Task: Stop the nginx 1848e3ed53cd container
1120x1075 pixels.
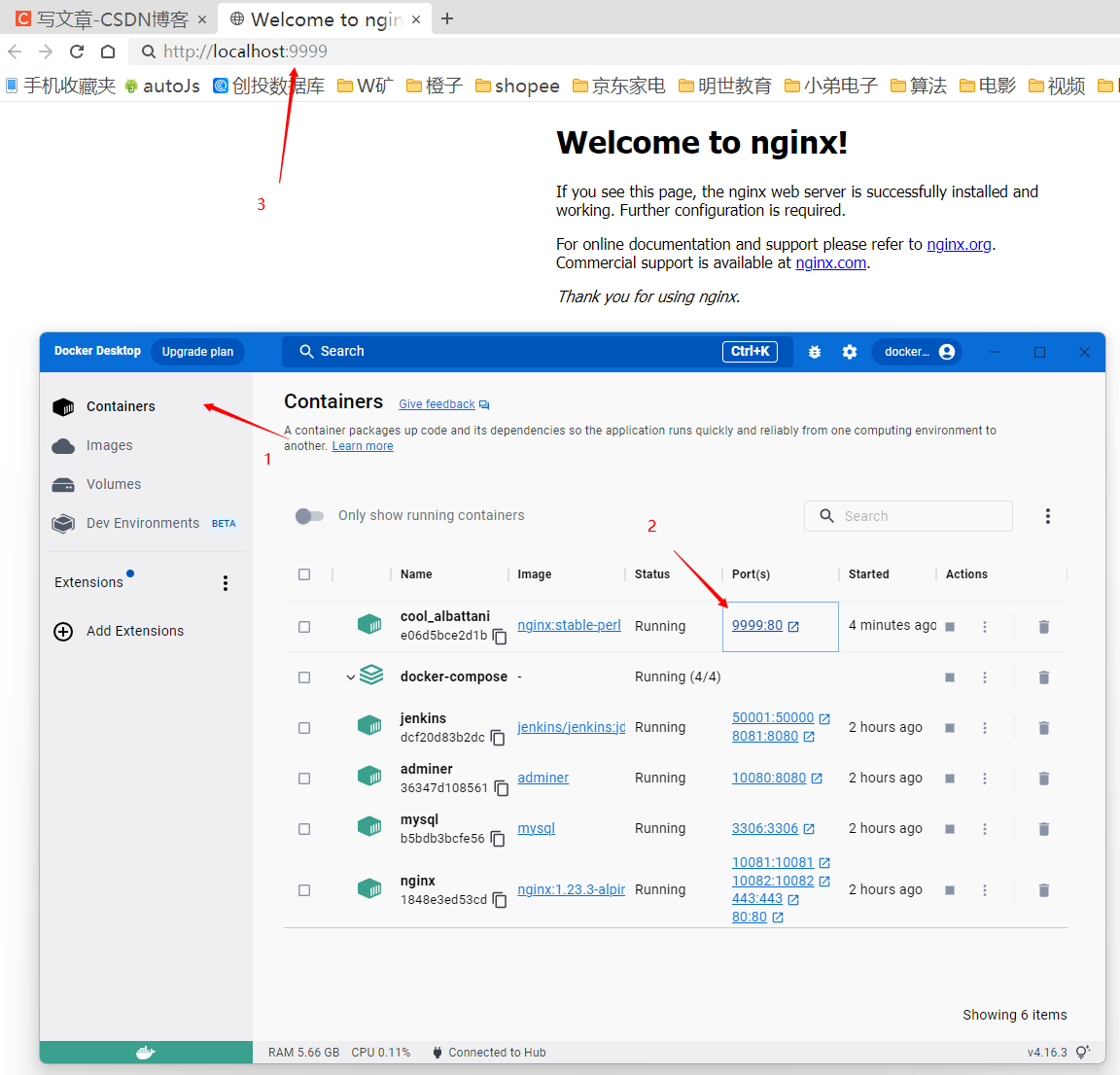Action: tap(949, 890)
